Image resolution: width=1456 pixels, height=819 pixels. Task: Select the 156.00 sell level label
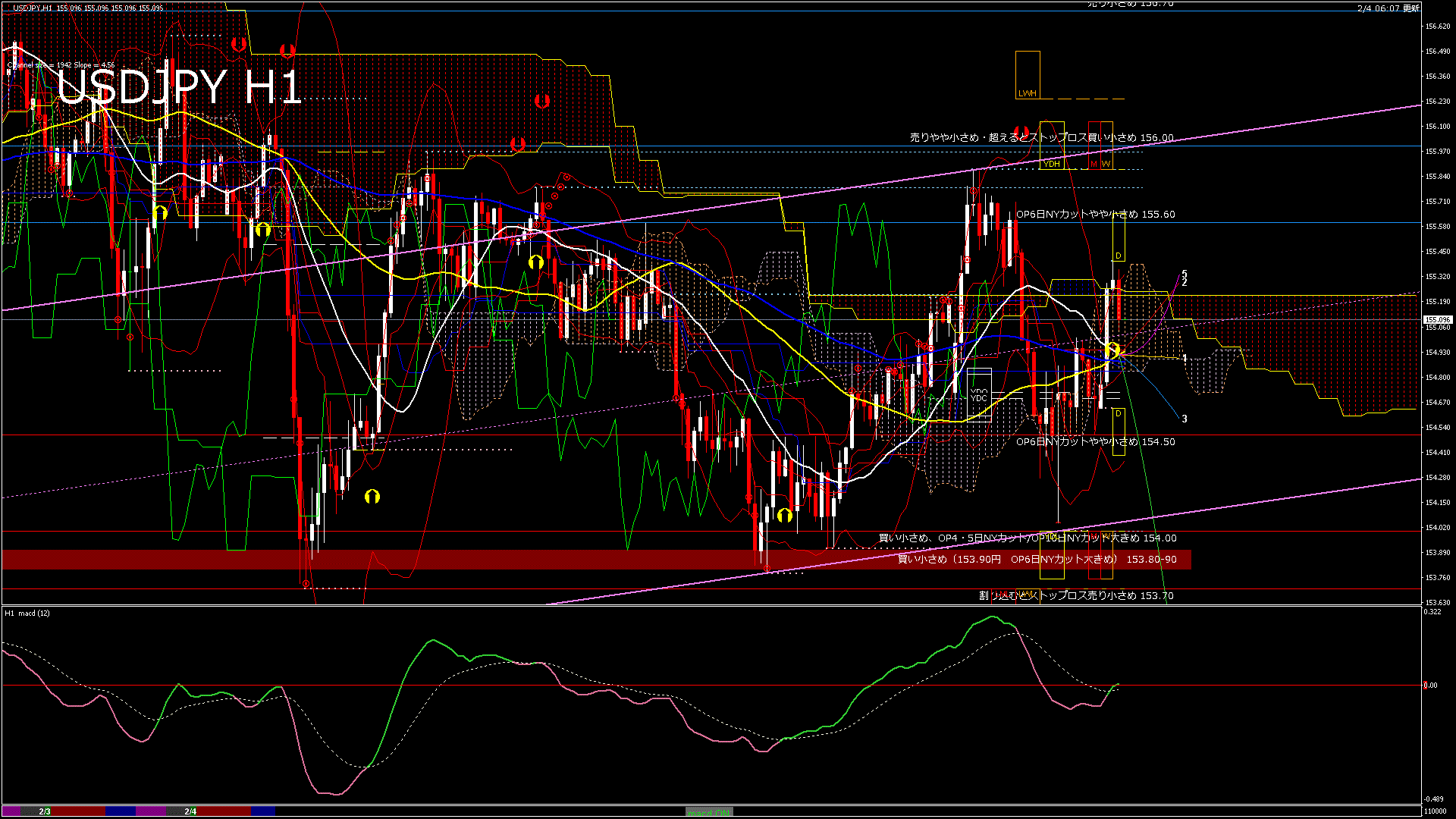[x=1041, y=138]
